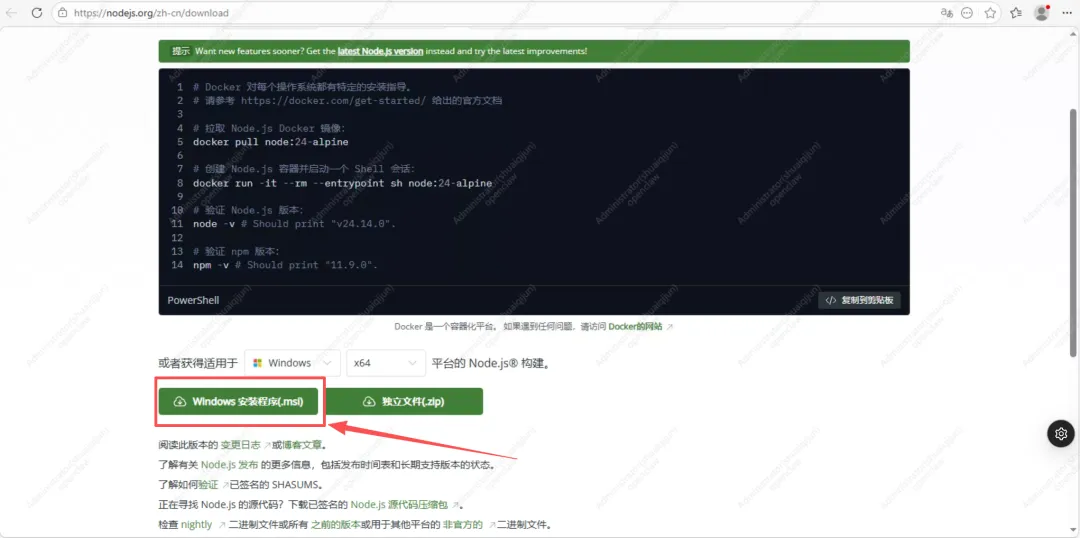Open the 之前的版本 link
This screenshot has width=1080, height=538.
pos(335,525)
